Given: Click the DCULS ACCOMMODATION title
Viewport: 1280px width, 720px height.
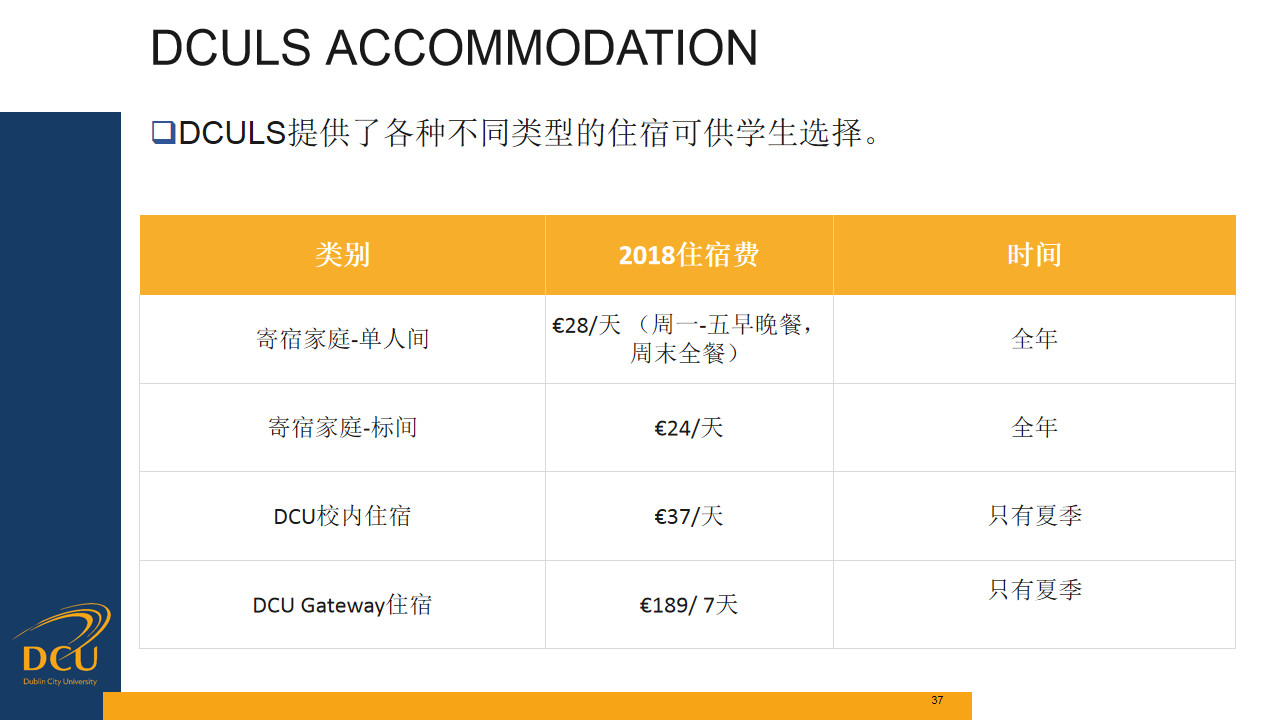Looking at the screenshot, I should point(454,48).
